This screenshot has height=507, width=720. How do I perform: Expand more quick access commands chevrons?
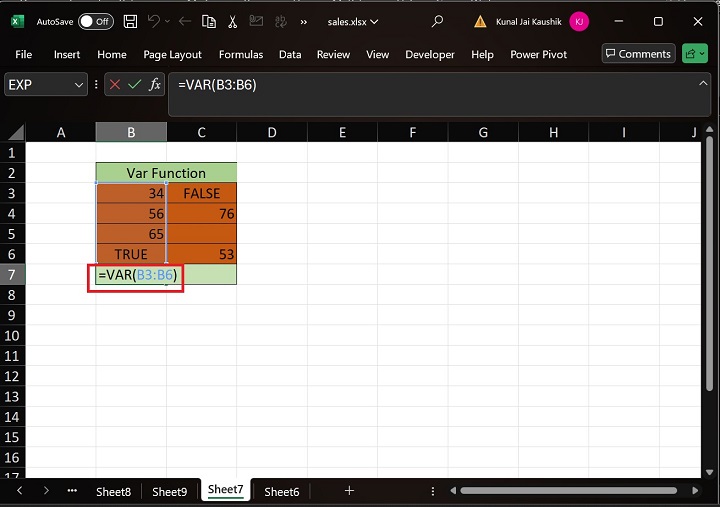304,22
